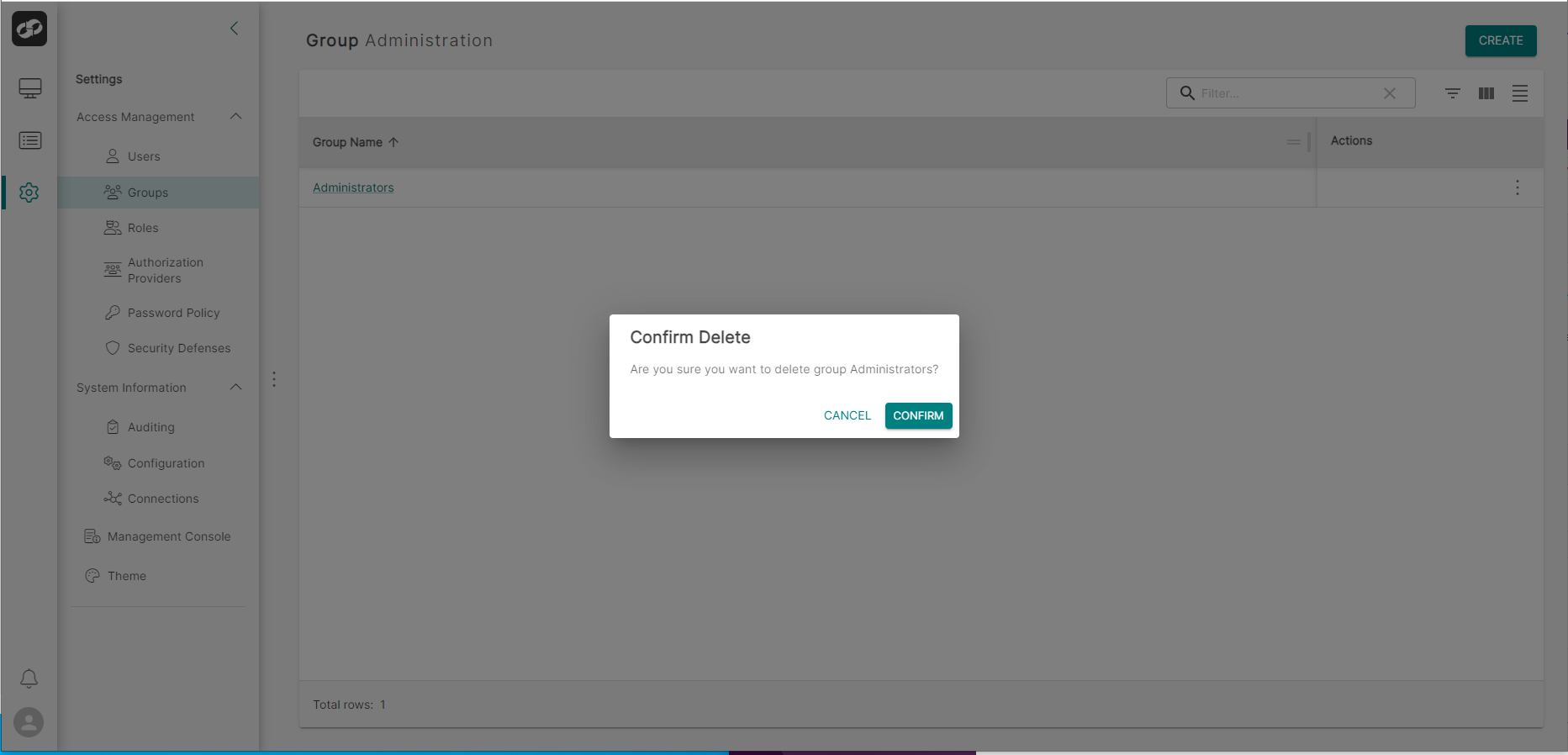
Task: Click the Groups people icon
Action: 113,193
